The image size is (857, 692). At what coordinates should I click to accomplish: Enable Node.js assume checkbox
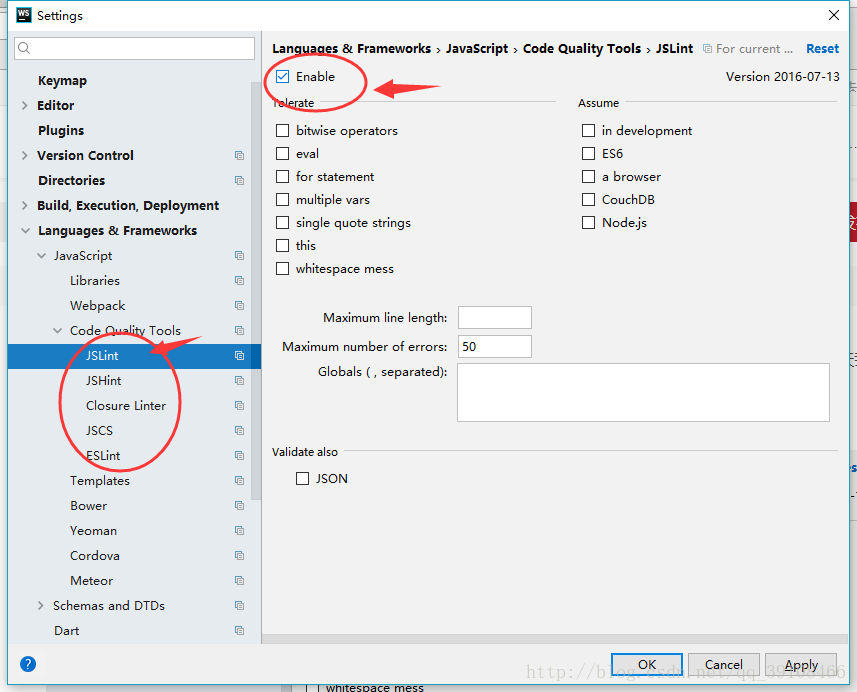(589, 222)
